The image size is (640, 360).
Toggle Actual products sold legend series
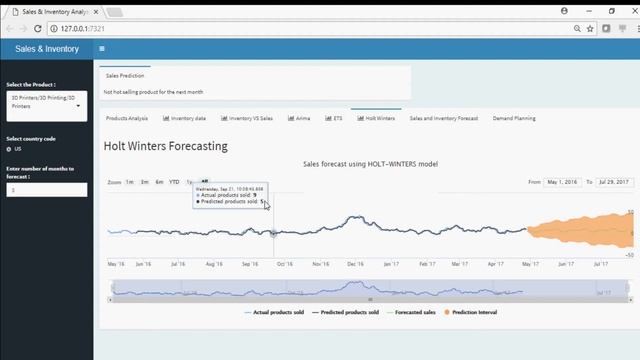[274, 312]
